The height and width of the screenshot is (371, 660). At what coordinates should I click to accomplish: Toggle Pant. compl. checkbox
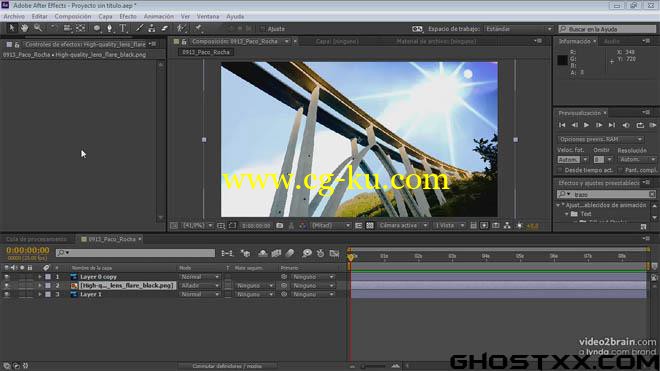coord(620,170)
